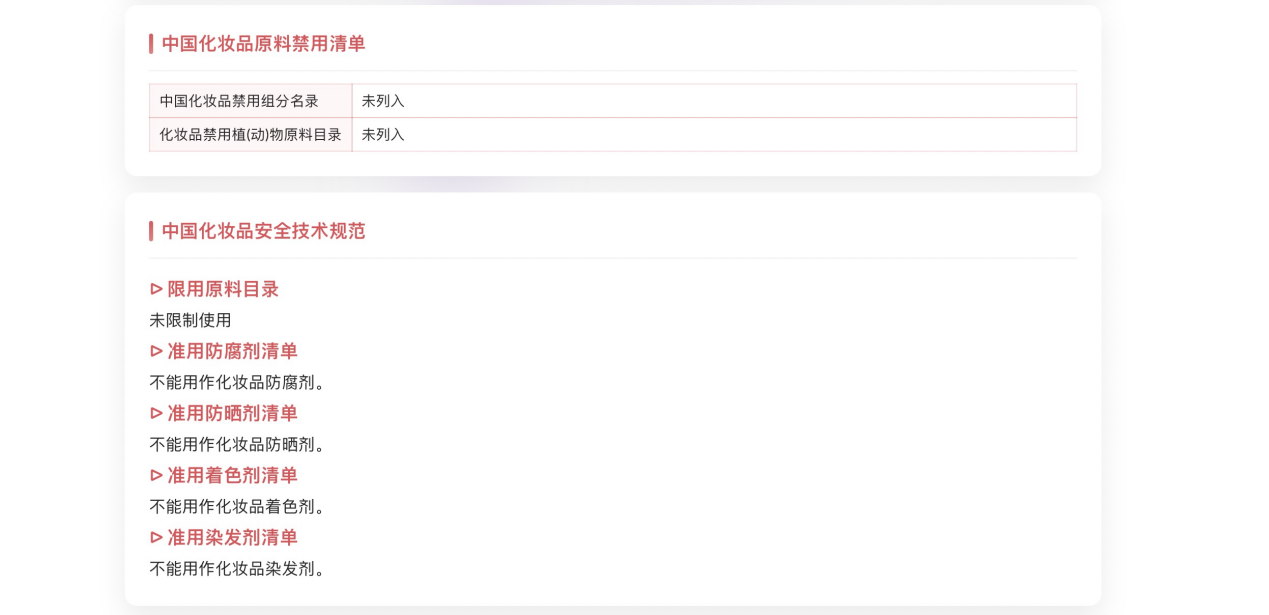
Task: Click the triangle icon before 限用原料目录
Action: [156, 289]
